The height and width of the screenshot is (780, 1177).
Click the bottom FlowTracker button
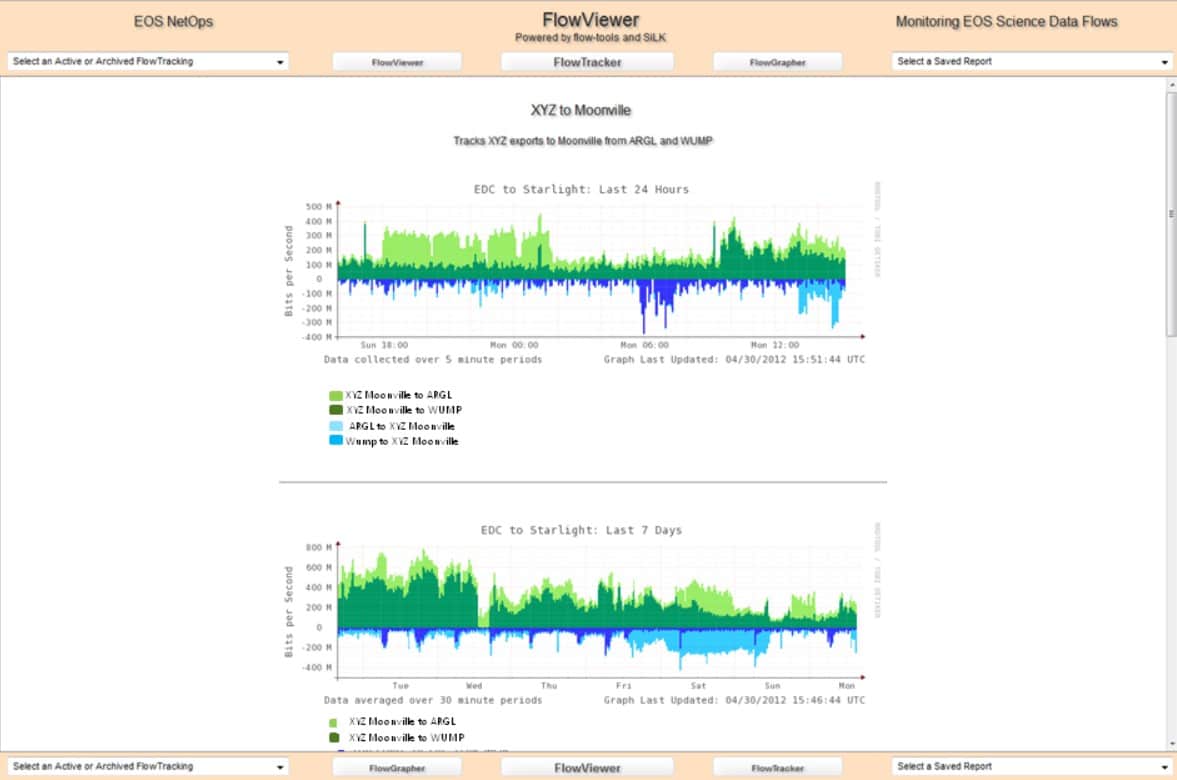click(x=777, y=768)
